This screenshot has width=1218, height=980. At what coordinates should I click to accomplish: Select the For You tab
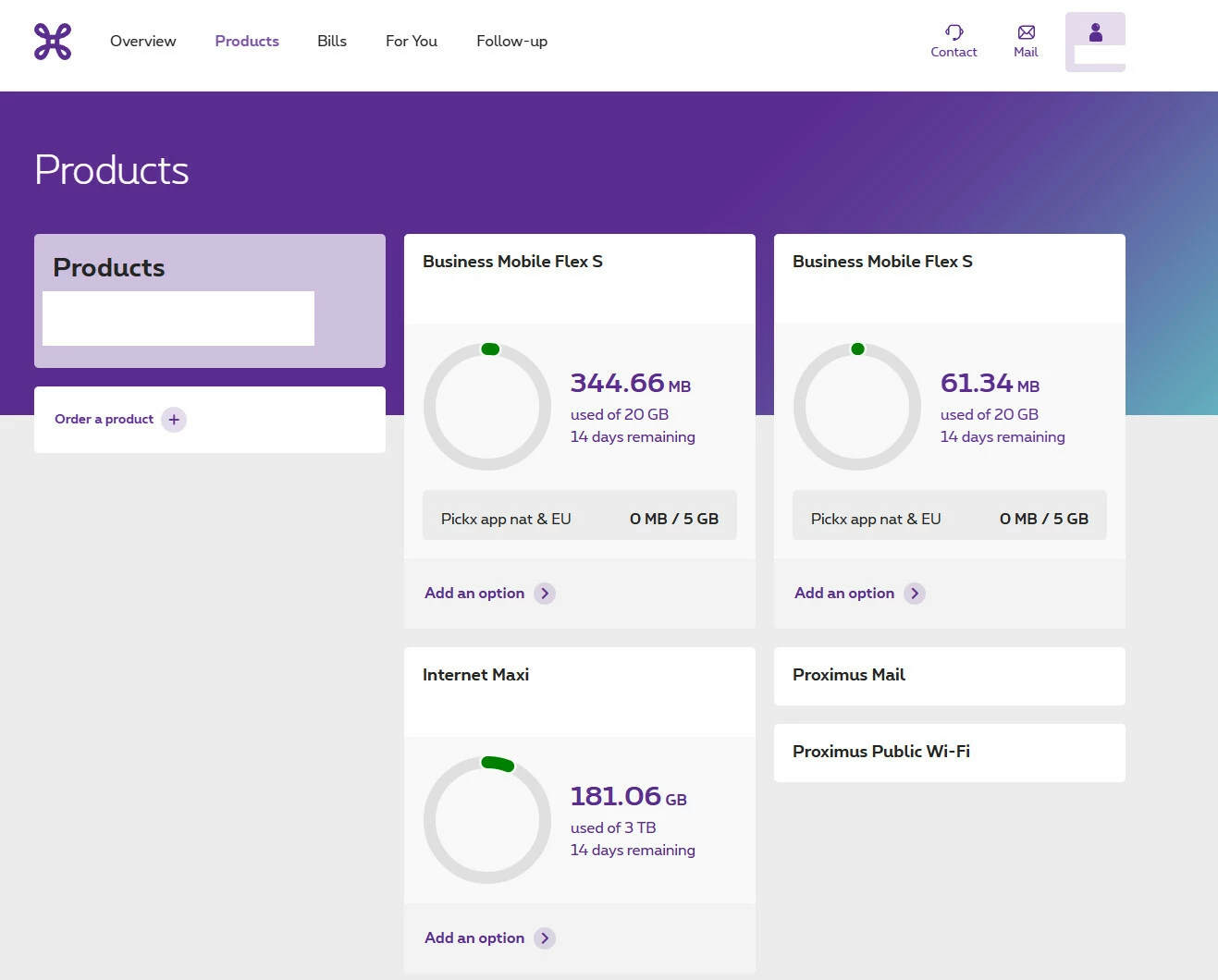click(x=411, y=42)
